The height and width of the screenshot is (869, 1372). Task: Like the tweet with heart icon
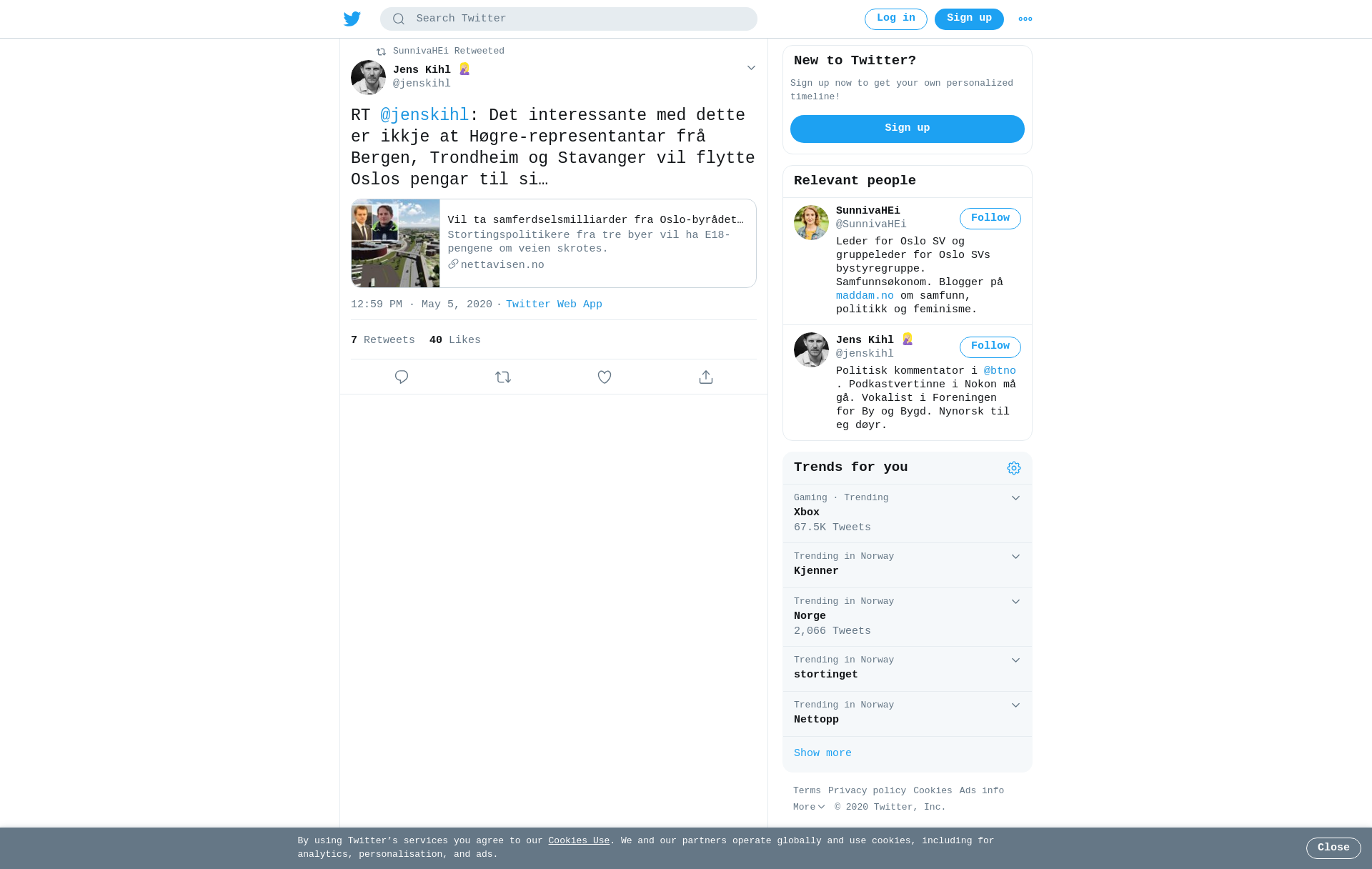point(605,377)
